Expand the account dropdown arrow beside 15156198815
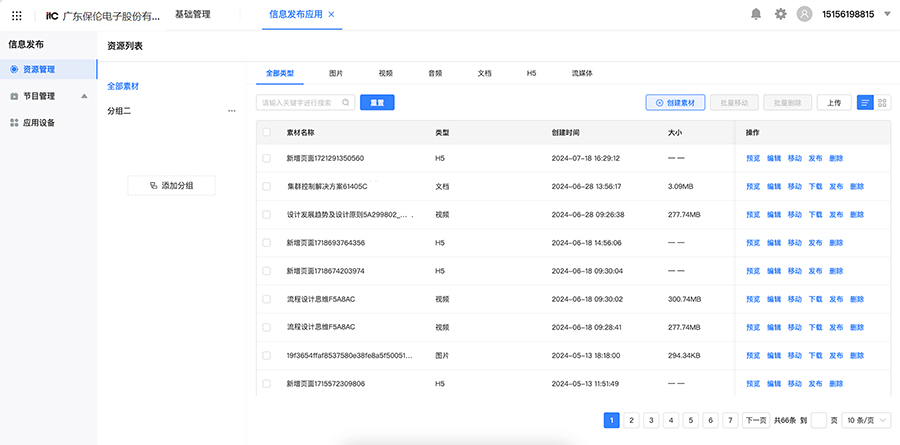 [x=887, y=15]
